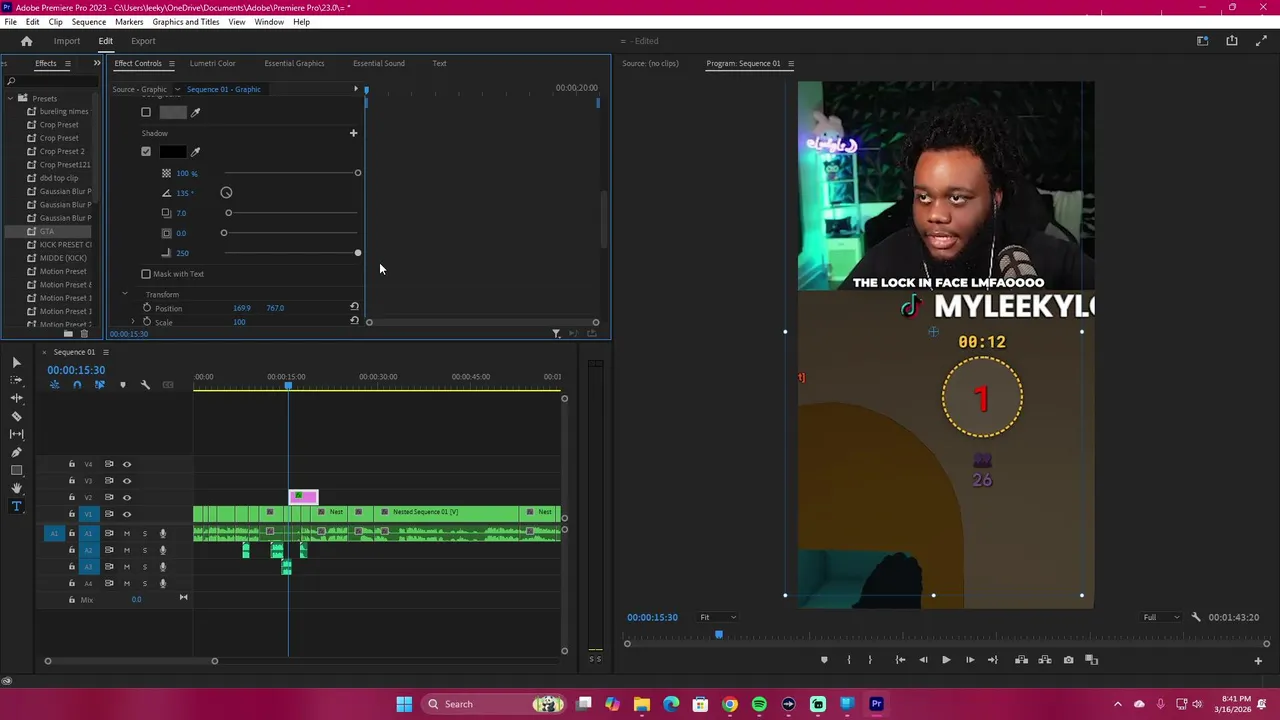This screenshot has height=720, width=1280.
Task: Add marker in timeline header
Action: point(123,385)
